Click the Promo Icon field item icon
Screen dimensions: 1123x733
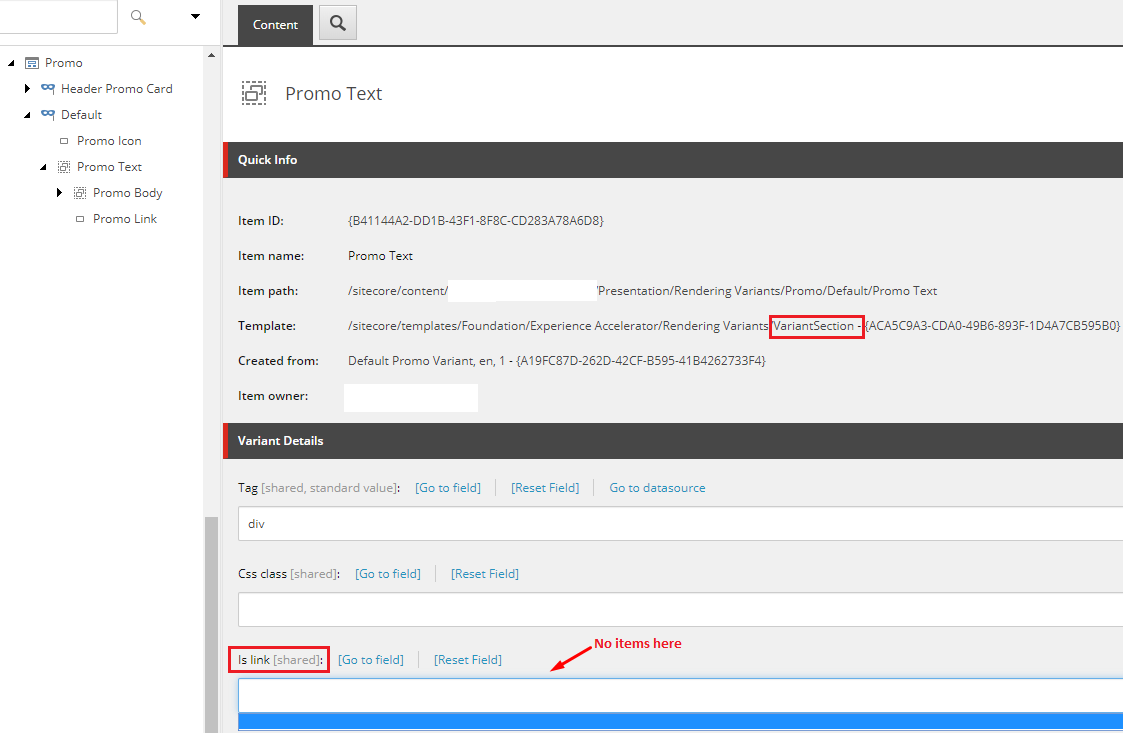point(64,140)
